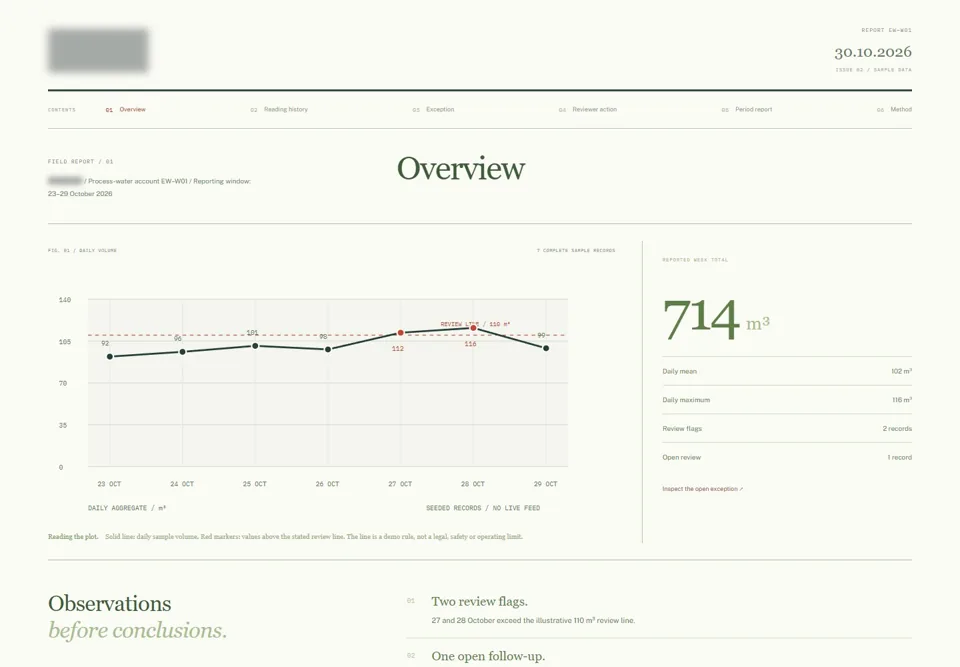
Task: Click the 'SEEDED RECORDS / NO LIVE FEED' note
Action: coord(483,508)
